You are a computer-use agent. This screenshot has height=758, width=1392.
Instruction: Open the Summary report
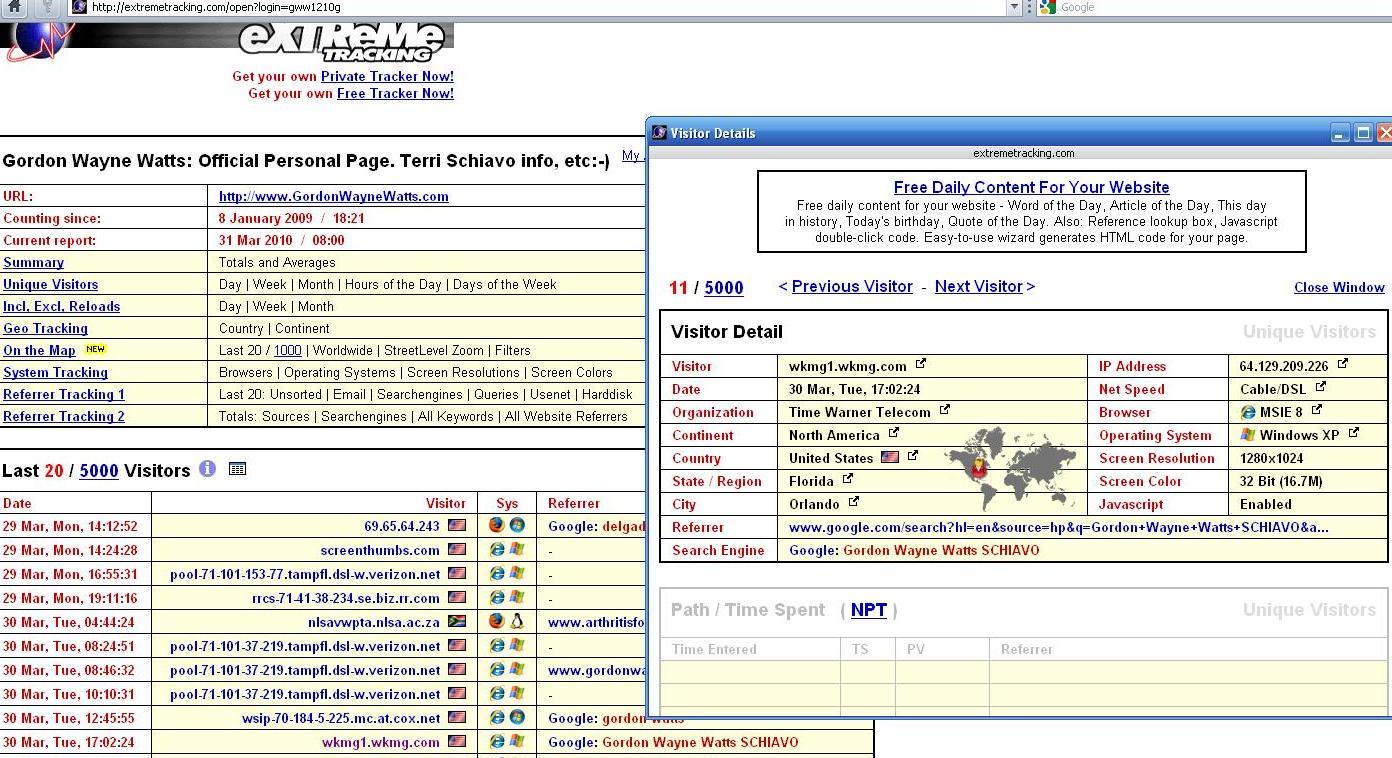33,262
